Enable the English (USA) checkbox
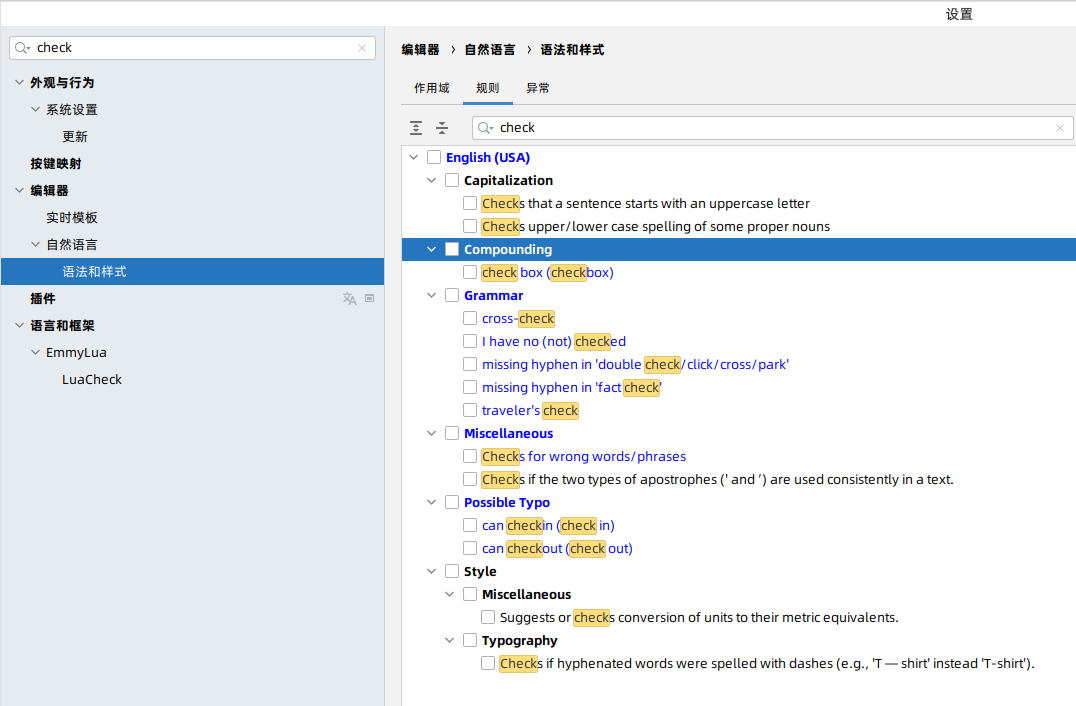 coord(434,158)
